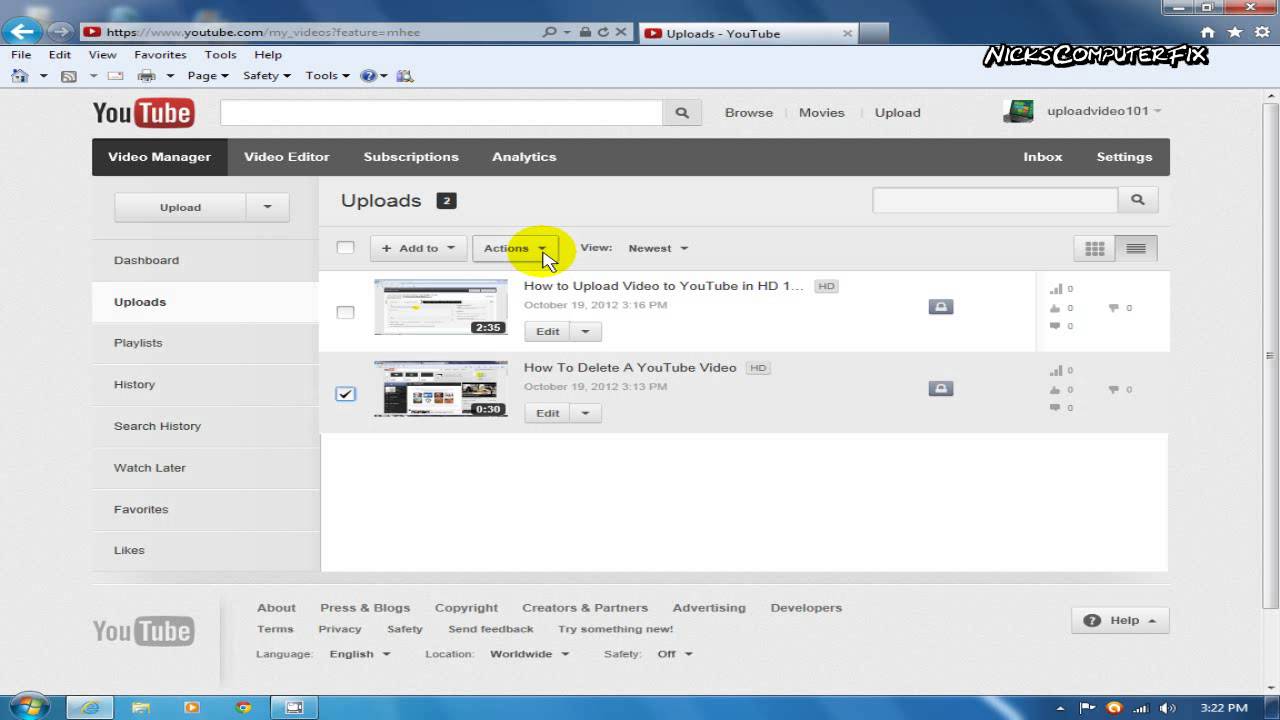Click the sidebar Upload button

[180, 207]
